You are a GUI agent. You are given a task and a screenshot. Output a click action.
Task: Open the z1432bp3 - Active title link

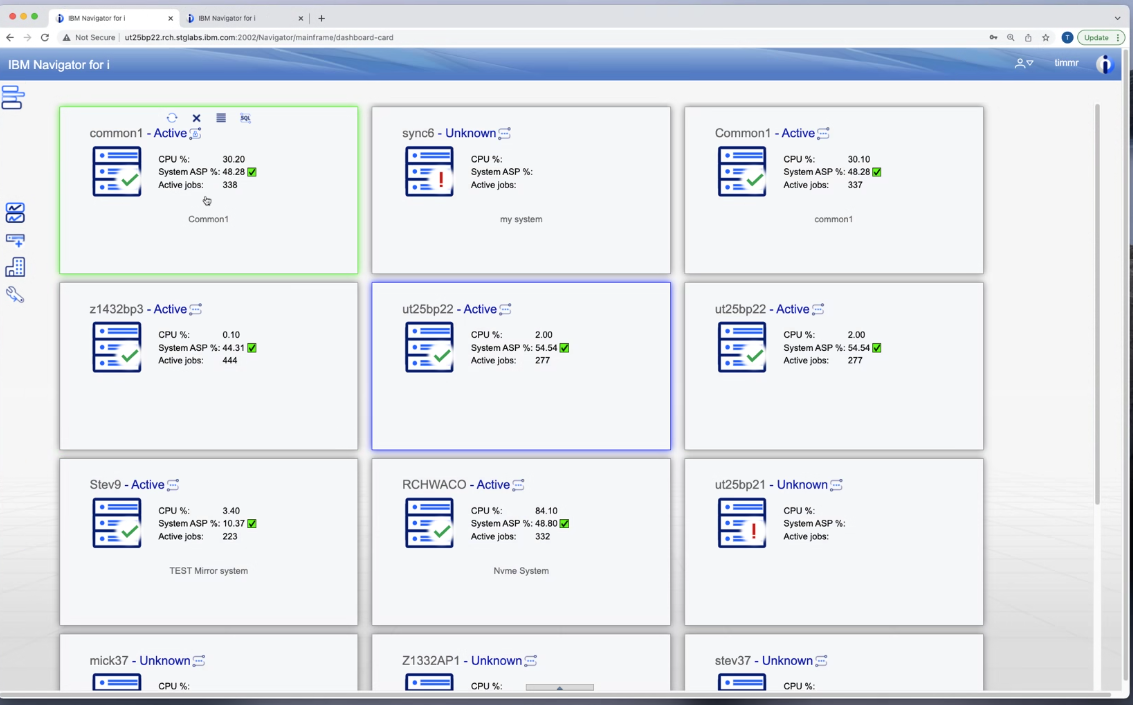(x=138, y=309)
